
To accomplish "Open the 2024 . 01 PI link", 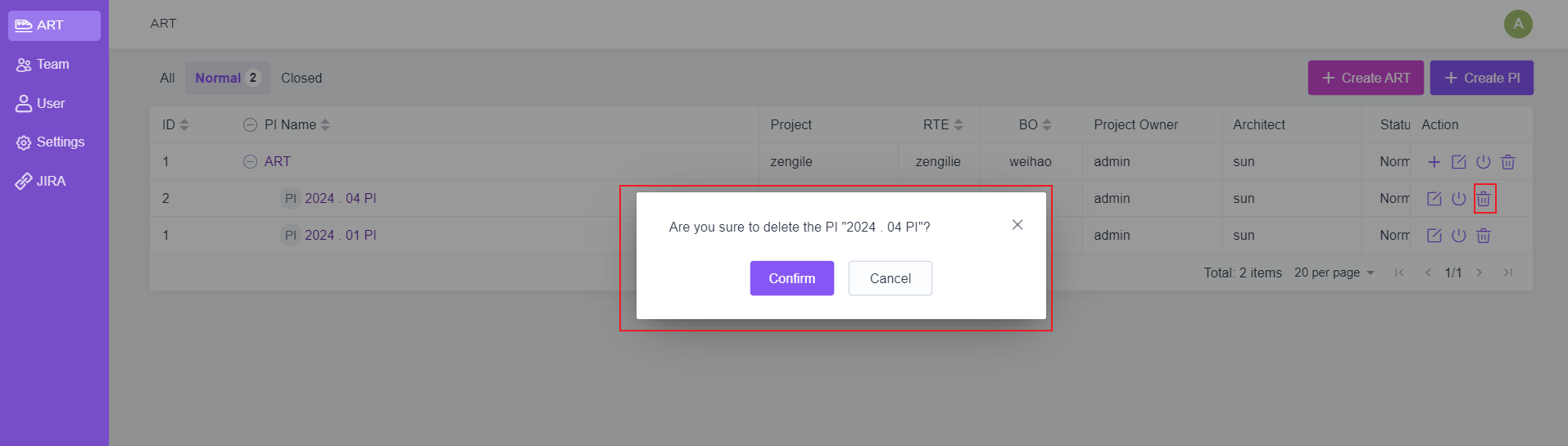I will tap(340, 236).
